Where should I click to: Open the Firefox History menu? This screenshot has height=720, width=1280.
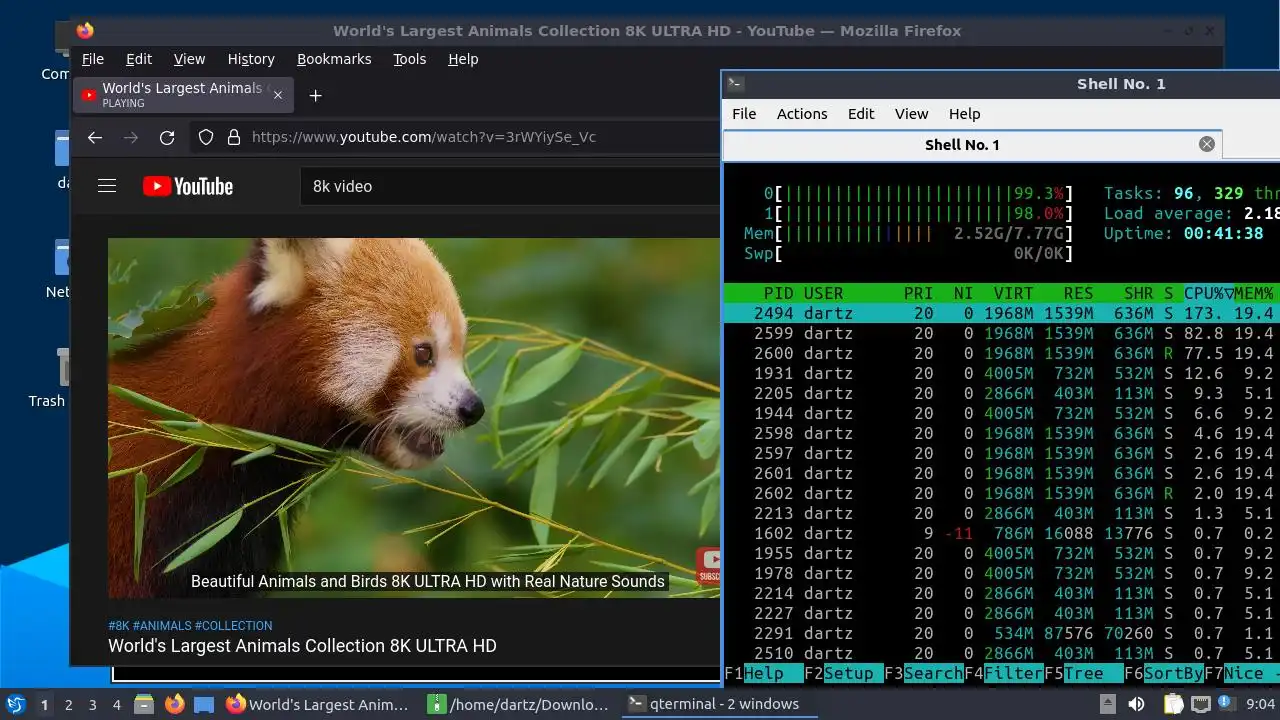(251, 59)
